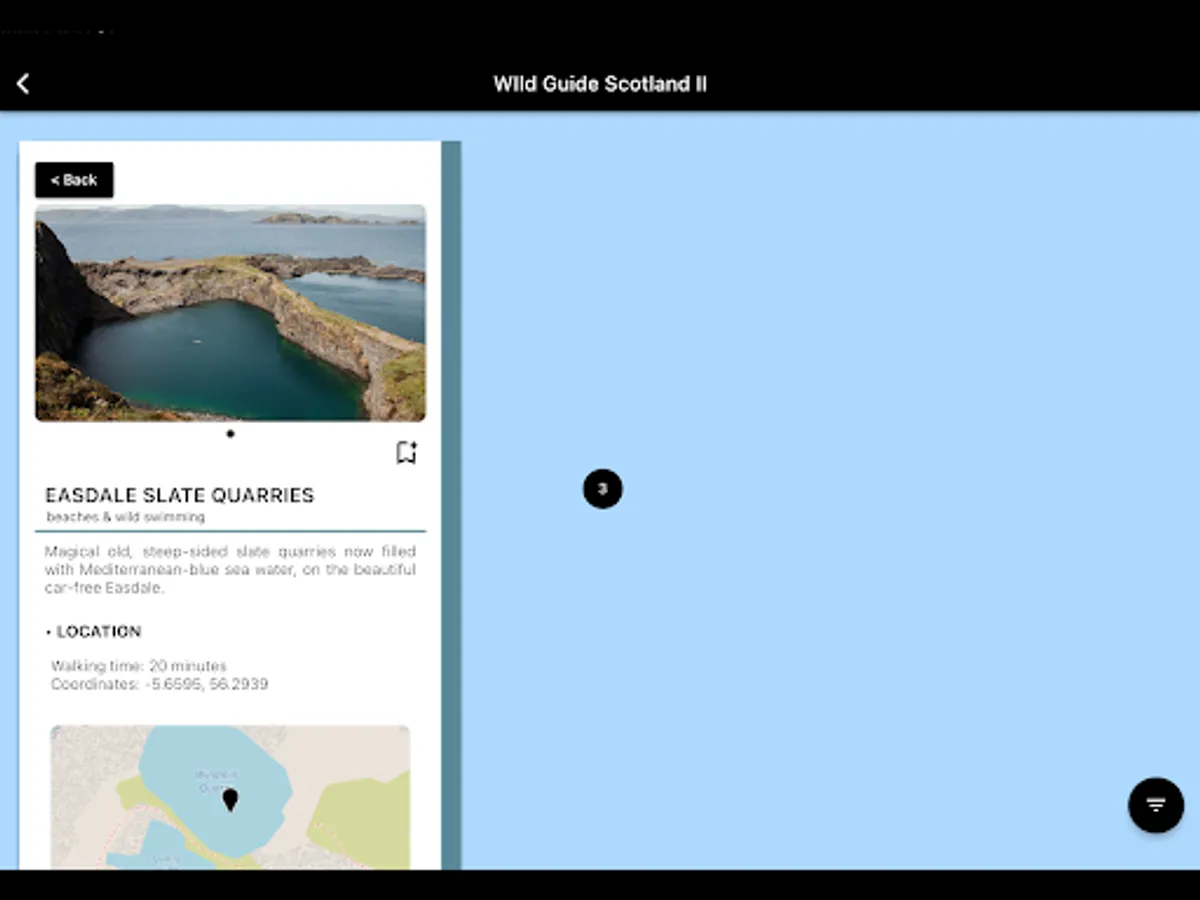The width and height of the screenshot is (1200, 900).
Task: Open the Easdale quarry photo
Action: click(230, 313)
